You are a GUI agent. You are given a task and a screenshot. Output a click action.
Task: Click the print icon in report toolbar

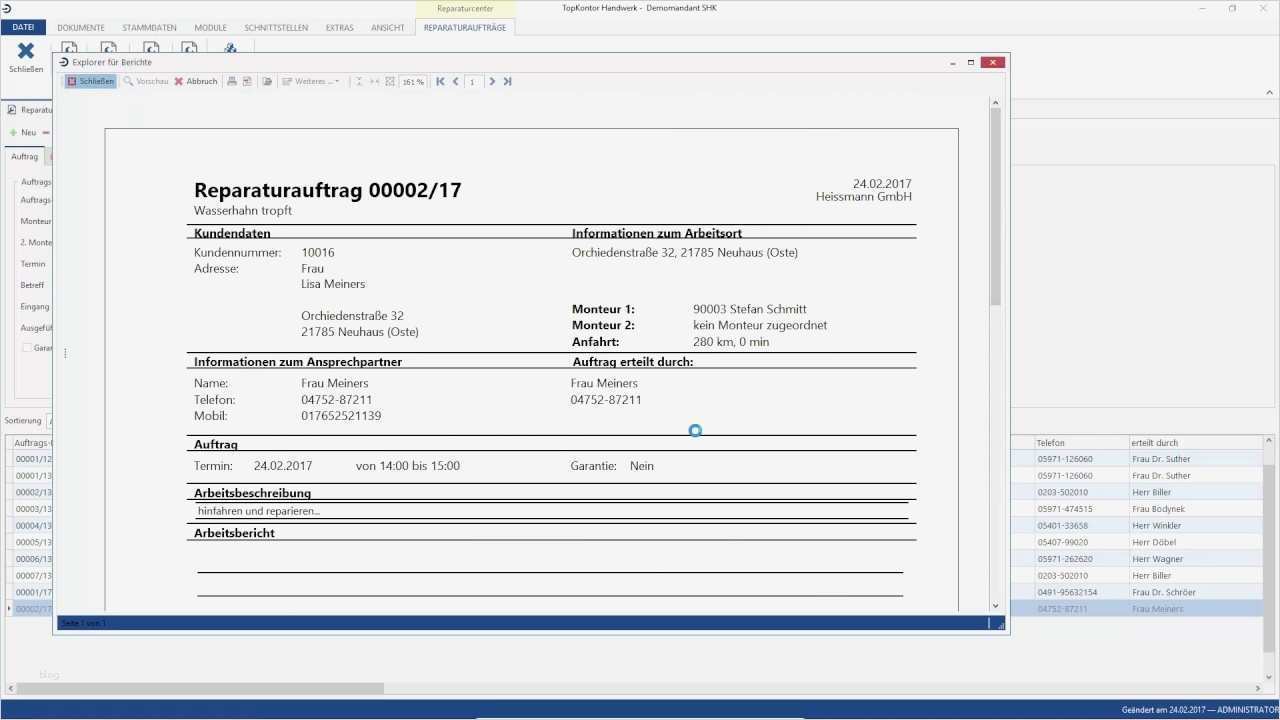coord(232,81)
